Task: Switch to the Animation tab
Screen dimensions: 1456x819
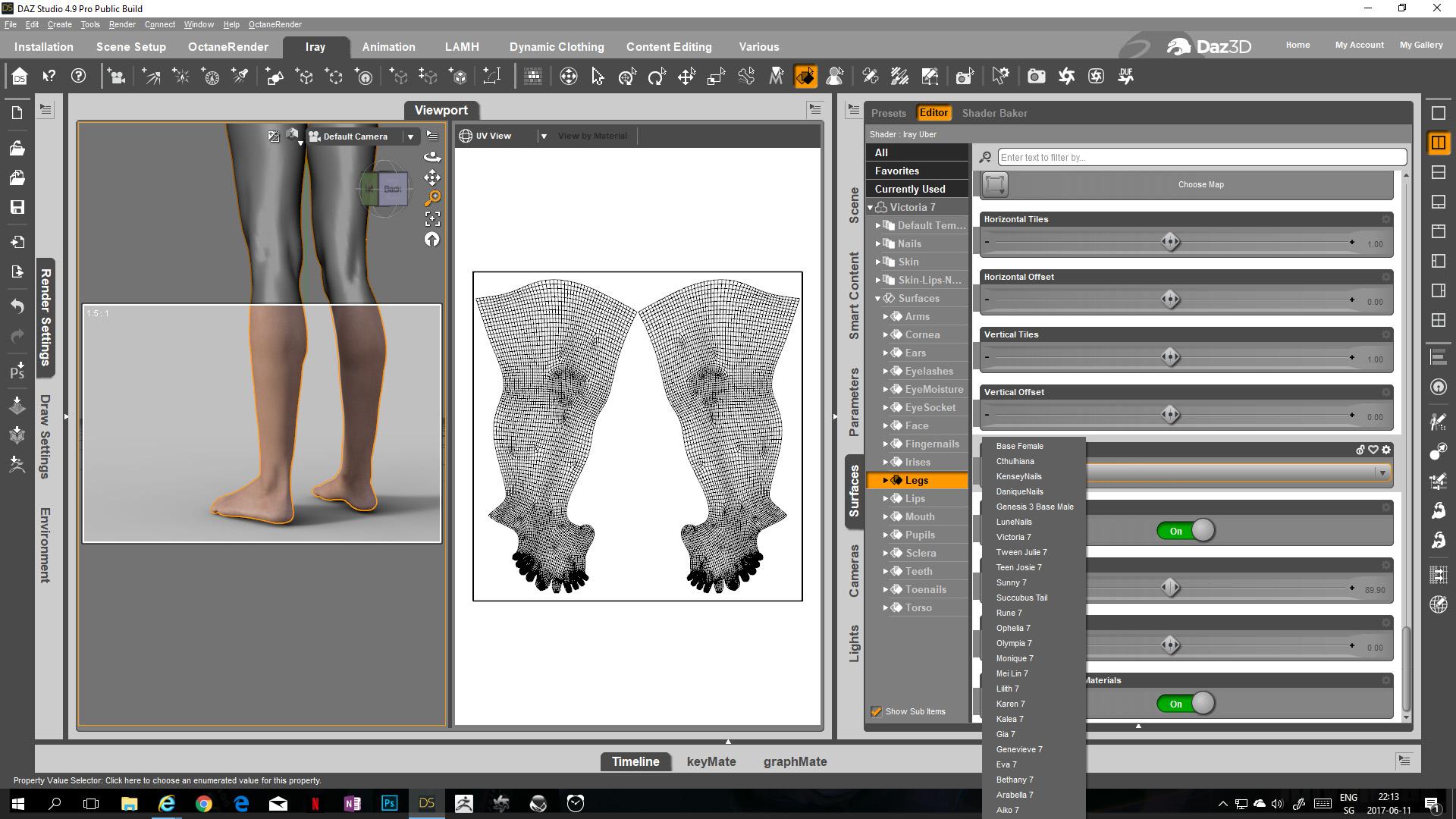Action: point(388,46)
